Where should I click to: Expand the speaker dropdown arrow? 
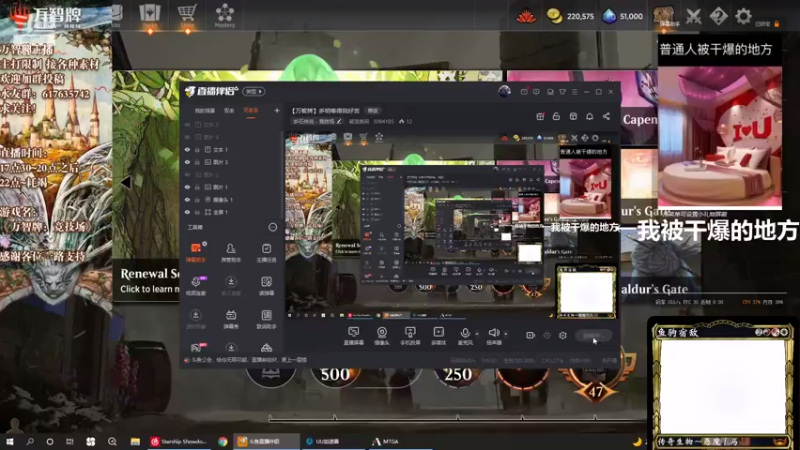506,334
